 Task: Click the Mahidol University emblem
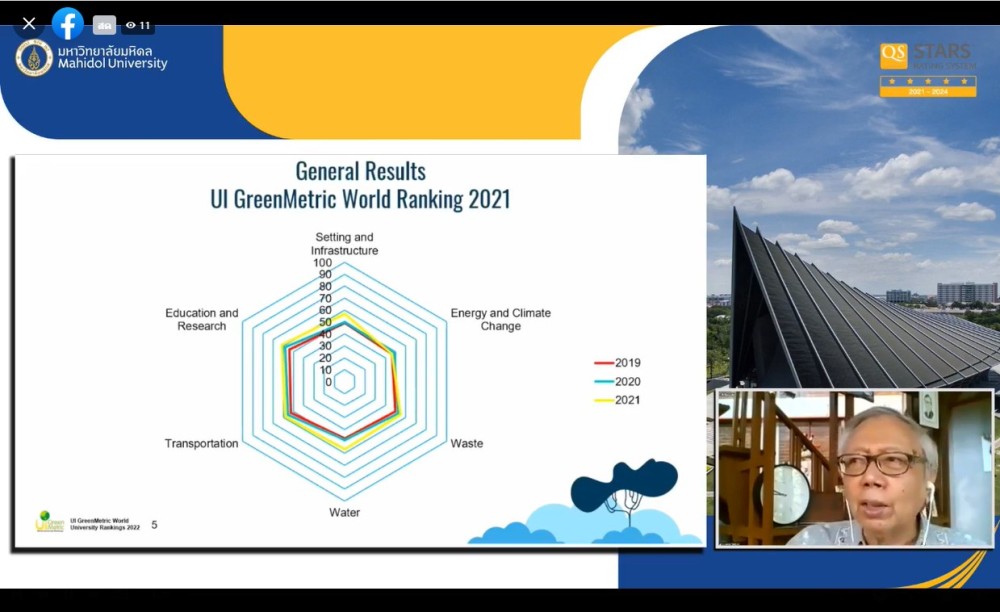(34, 58)
